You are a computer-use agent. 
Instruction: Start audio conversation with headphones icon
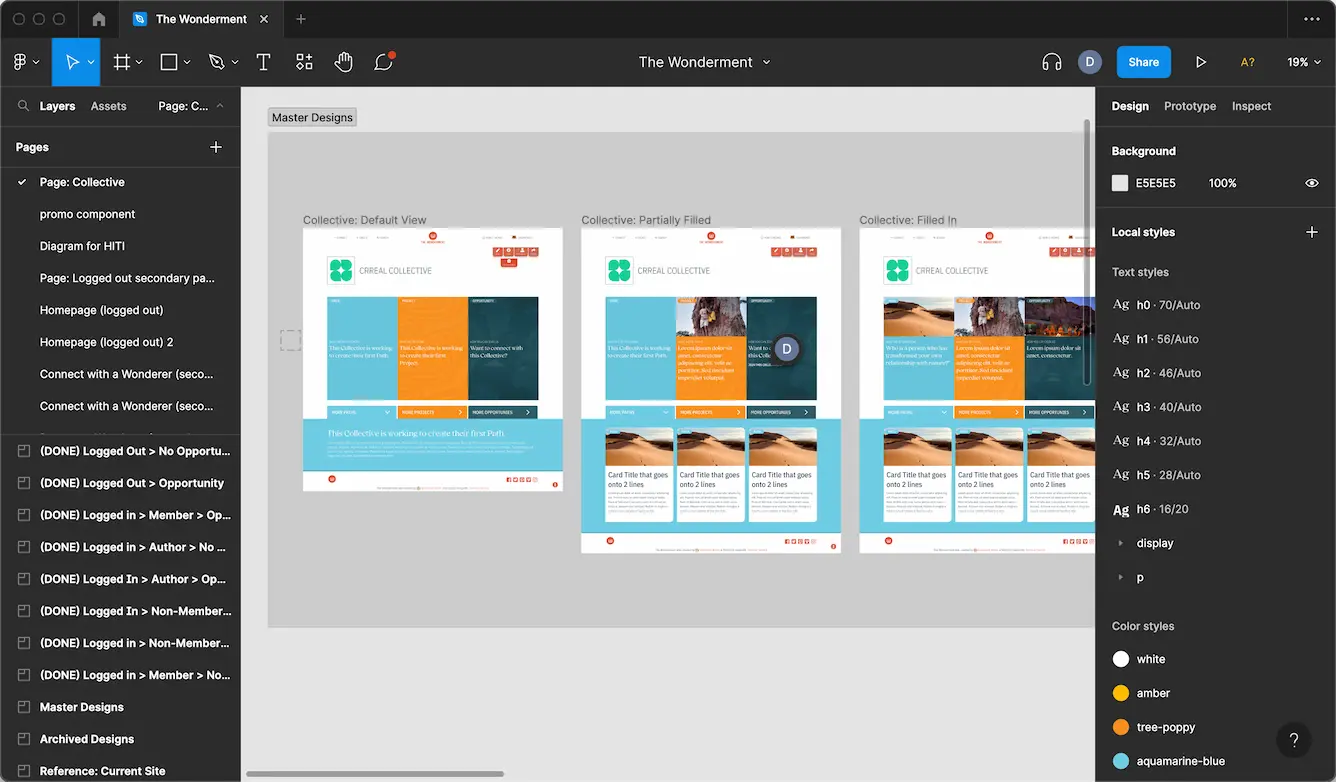(1051, 62)
